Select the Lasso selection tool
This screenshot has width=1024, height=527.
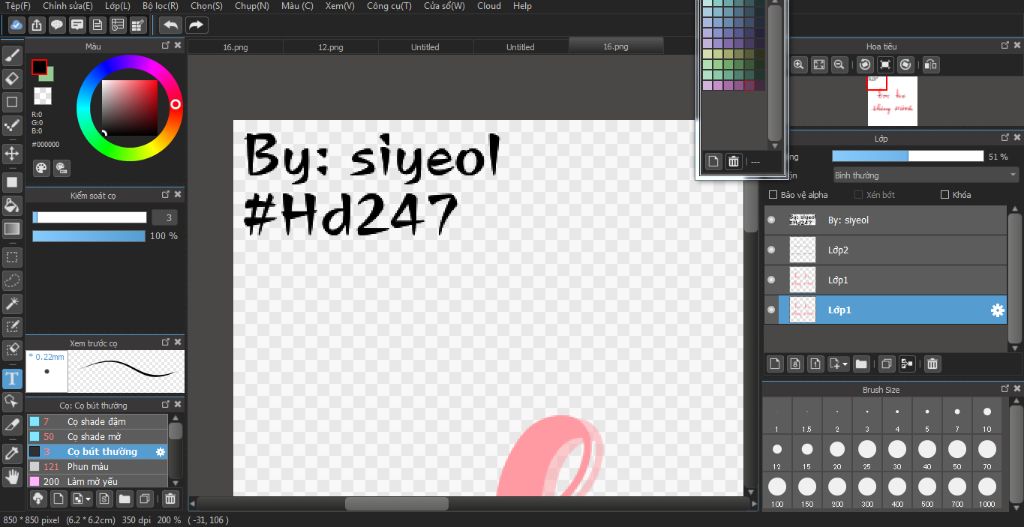pos(12,280)
